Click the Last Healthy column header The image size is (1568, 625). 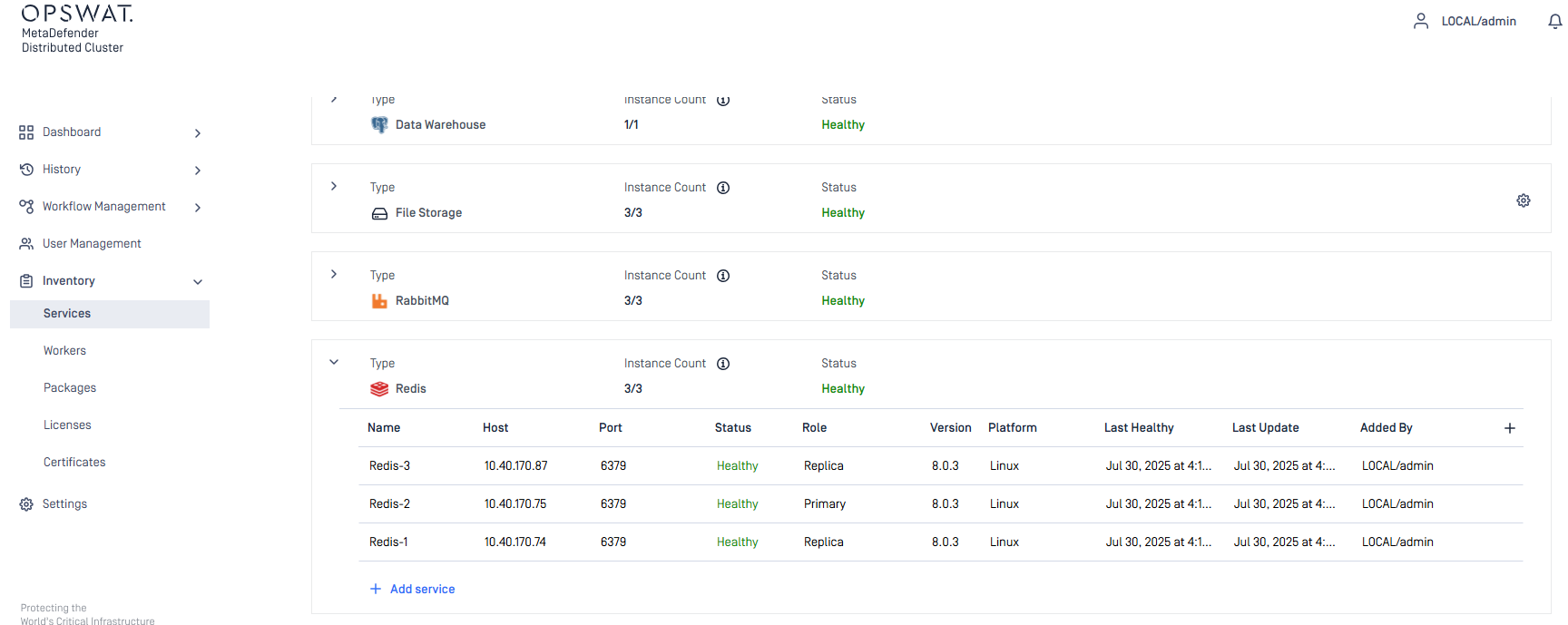tap(1139, 428)
